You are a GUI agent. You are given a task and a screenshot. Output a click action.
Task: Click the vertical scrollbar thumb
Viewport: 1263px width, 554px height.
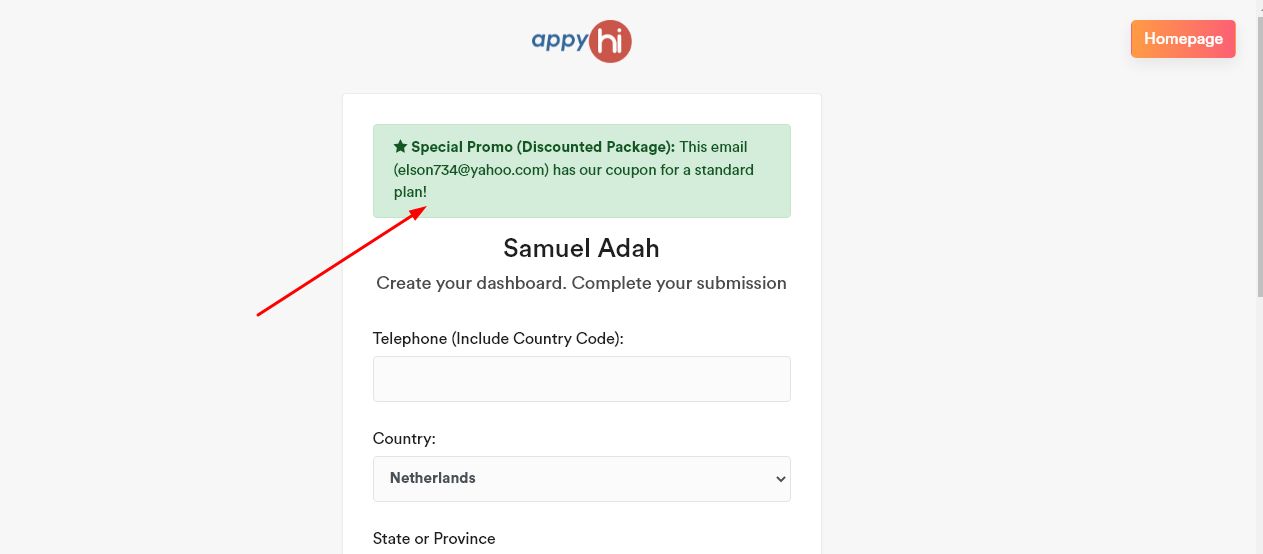(1258, 150)
